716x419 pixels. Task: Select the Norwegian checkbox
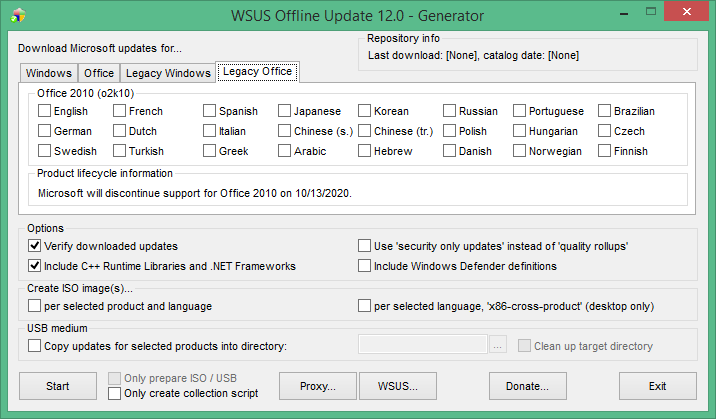(x=519, y=151)
